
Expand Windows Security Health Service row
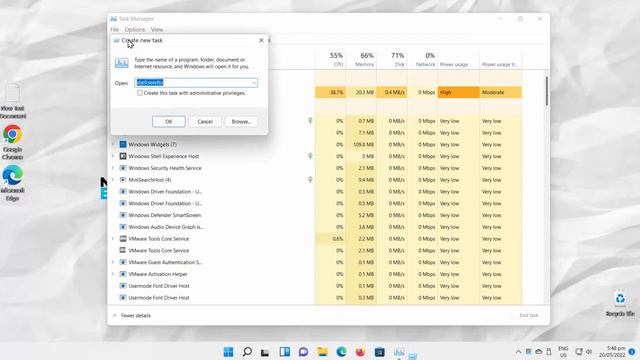click(x=113, y=168)
